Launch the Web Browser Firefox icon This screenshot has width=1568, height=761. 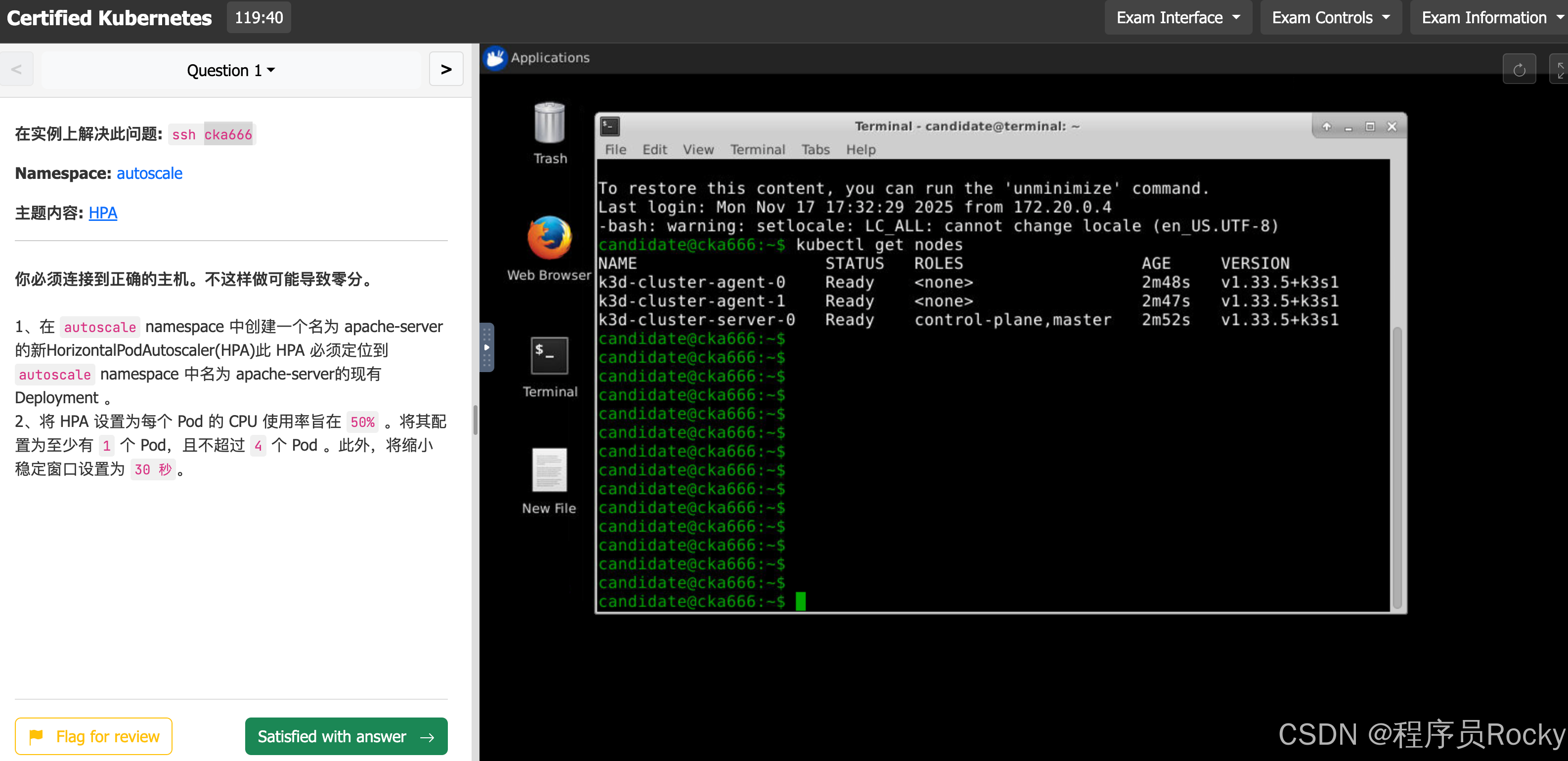pyautogui.click(x=549, y=238)
